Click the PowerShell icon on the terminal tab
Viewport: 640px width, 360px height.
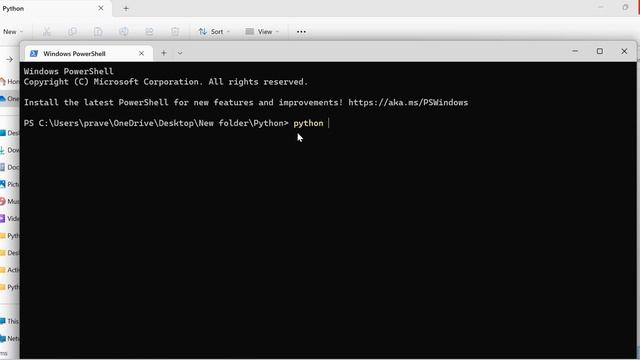(x=34, y=53)
